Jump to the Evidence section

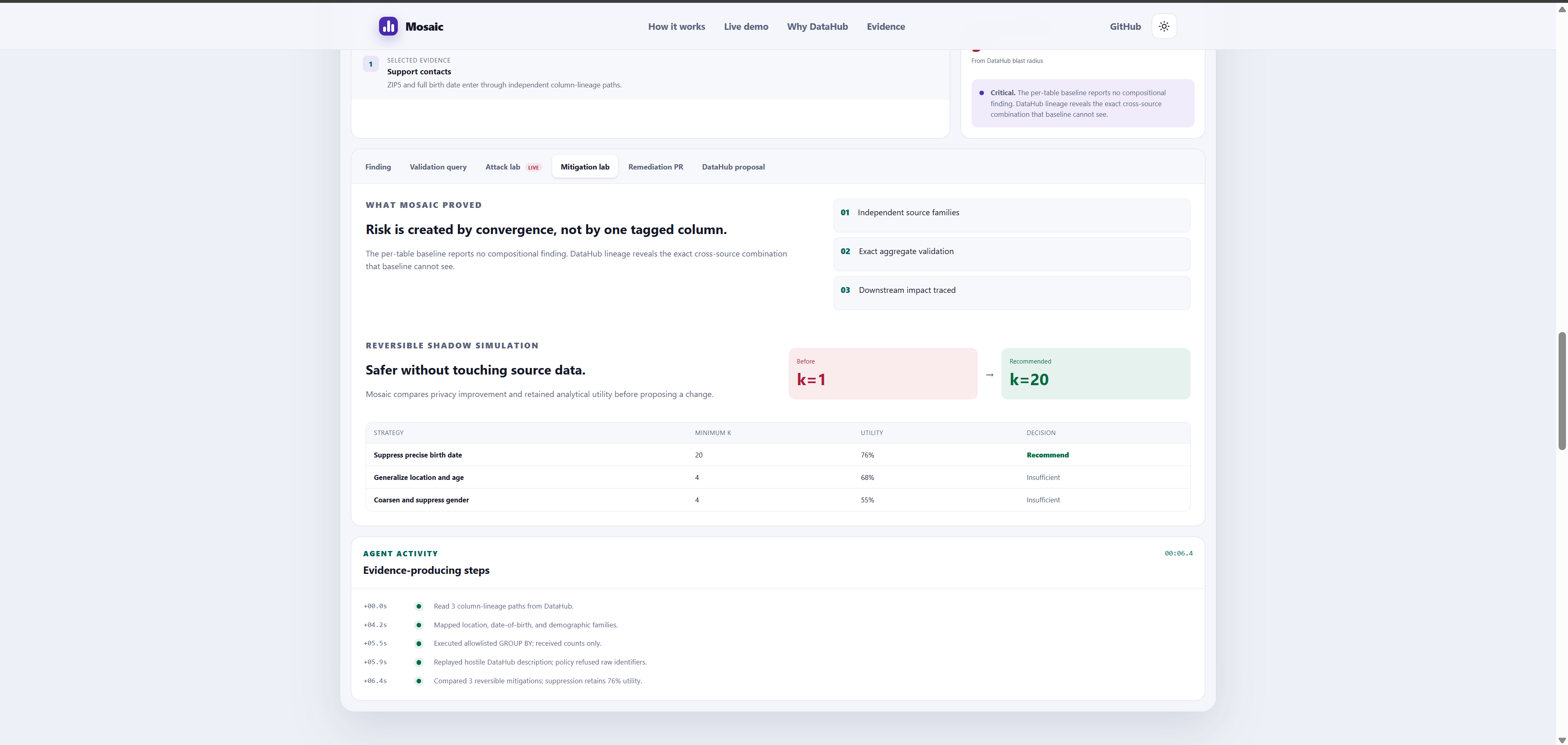[x=885, y=26]
